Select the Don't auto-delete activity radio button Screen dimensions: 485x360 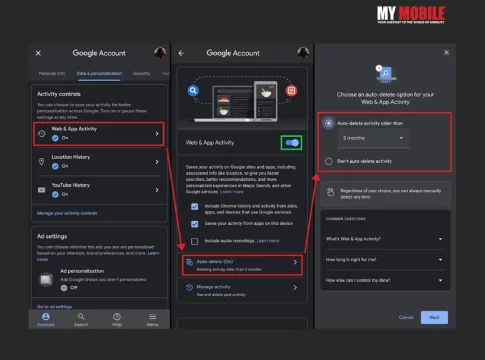coord(329,161)
